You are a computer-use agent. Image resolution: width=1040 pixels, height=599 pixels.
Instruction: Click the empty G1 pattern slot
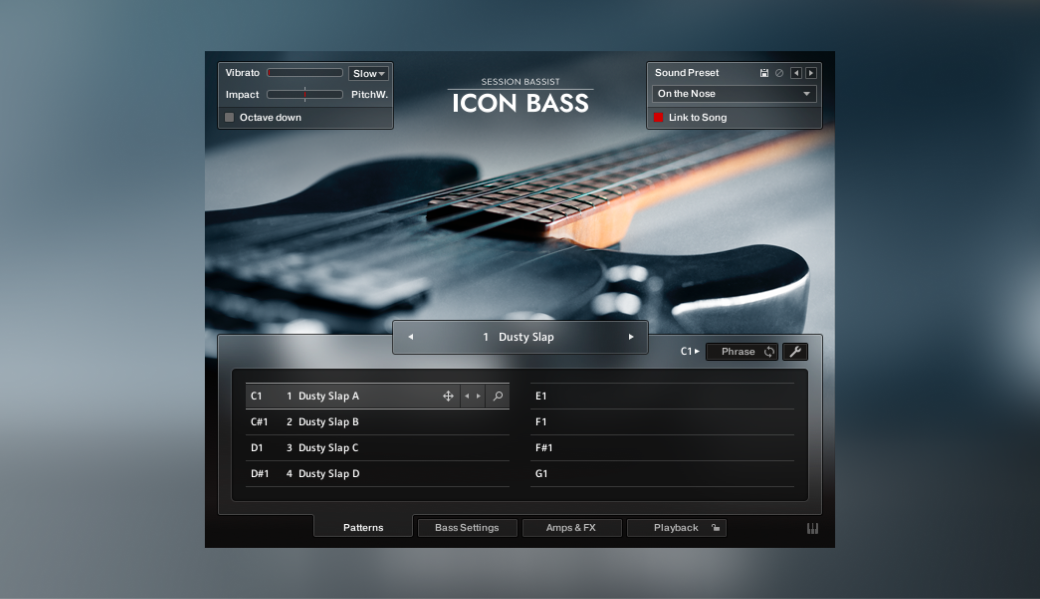(663, 474)
